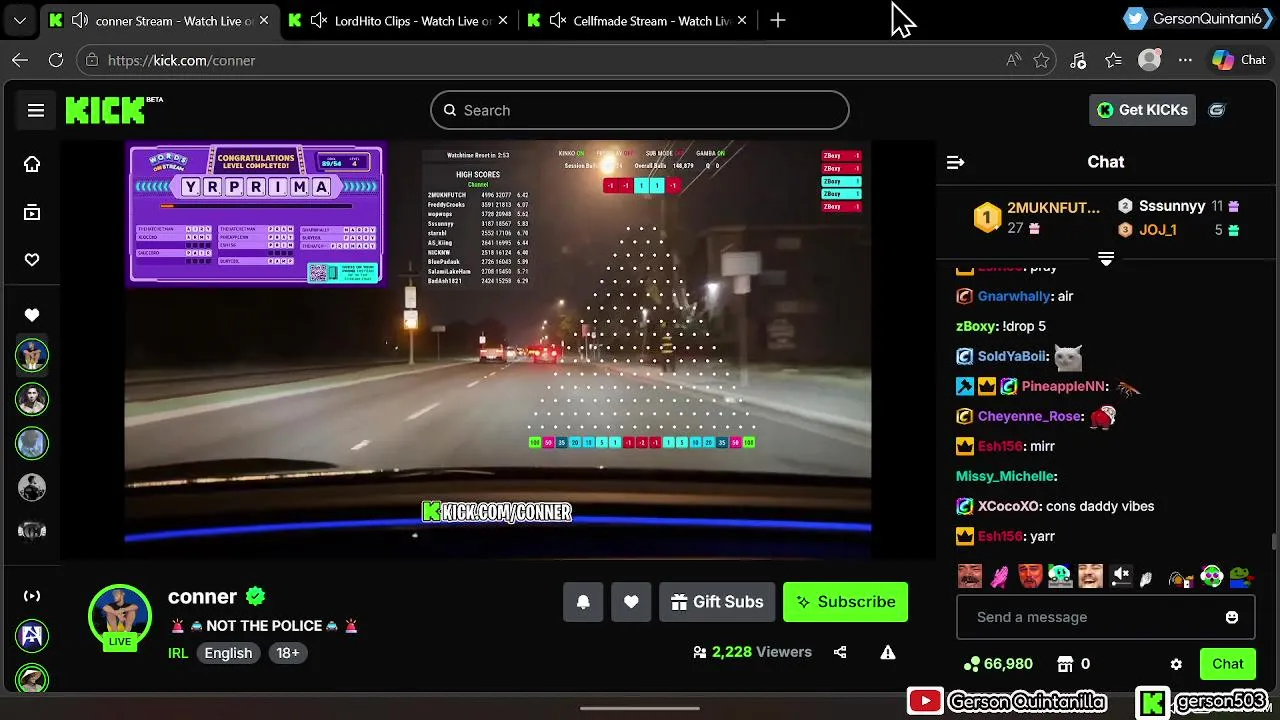Share the stream
The image size is (1280, 720).
(x=840, y=652)
